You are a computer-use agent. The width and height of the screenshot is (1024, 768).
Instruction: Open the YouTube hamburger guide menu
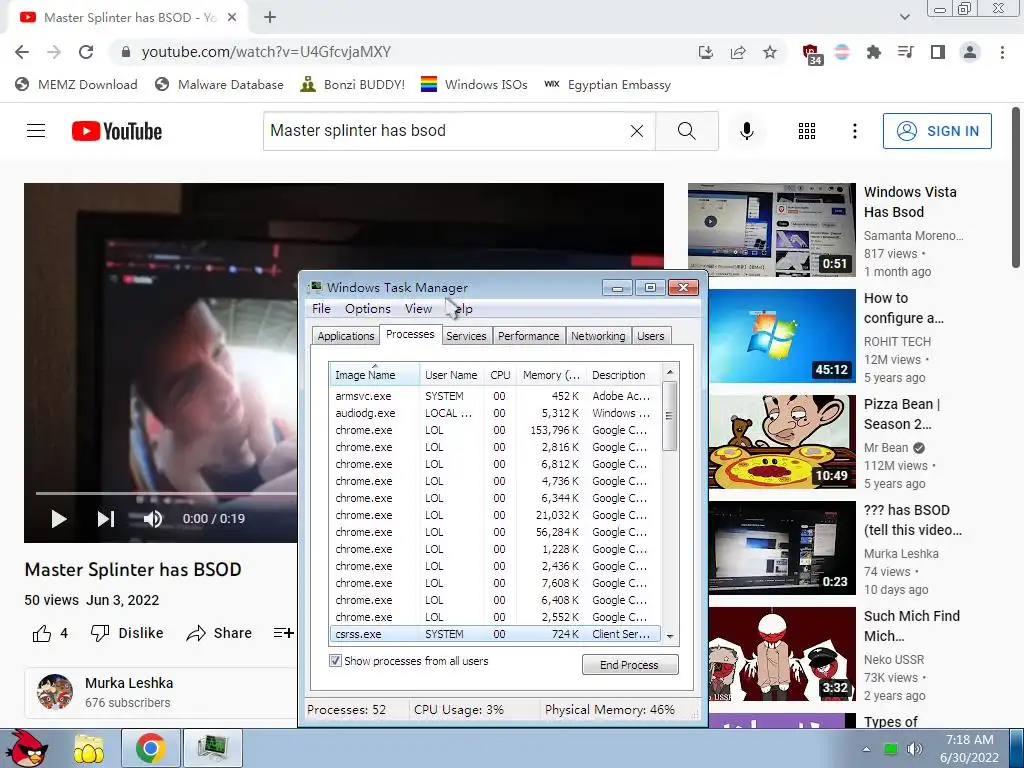[x=36, y=131]
